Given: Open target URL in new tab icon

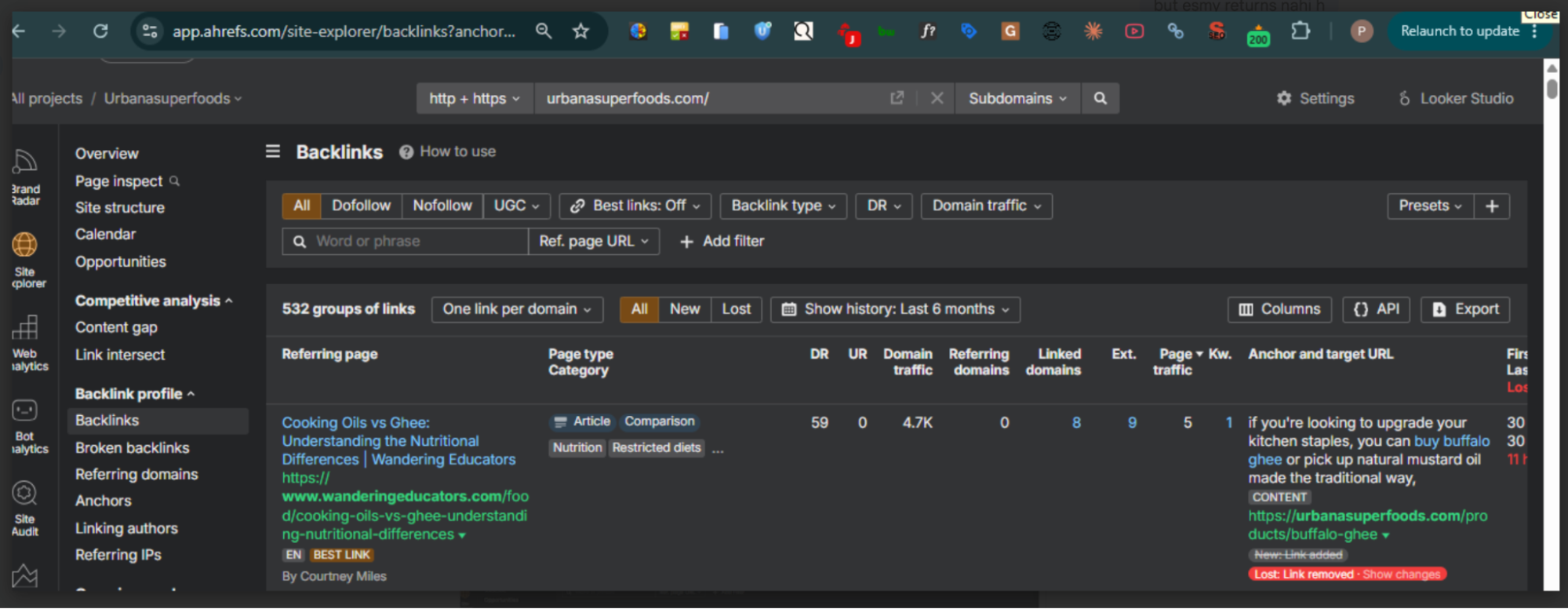Looking at the screenshot, I should tap(897, 98).
